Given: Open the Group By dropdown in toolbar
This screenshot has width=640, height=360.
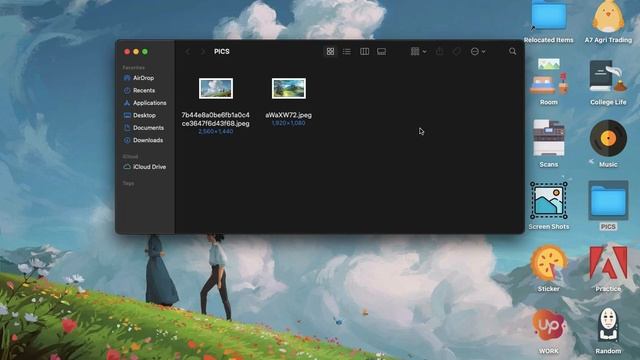Looking at the screenshot, I should pyautogui.click(x=418, y=51).
